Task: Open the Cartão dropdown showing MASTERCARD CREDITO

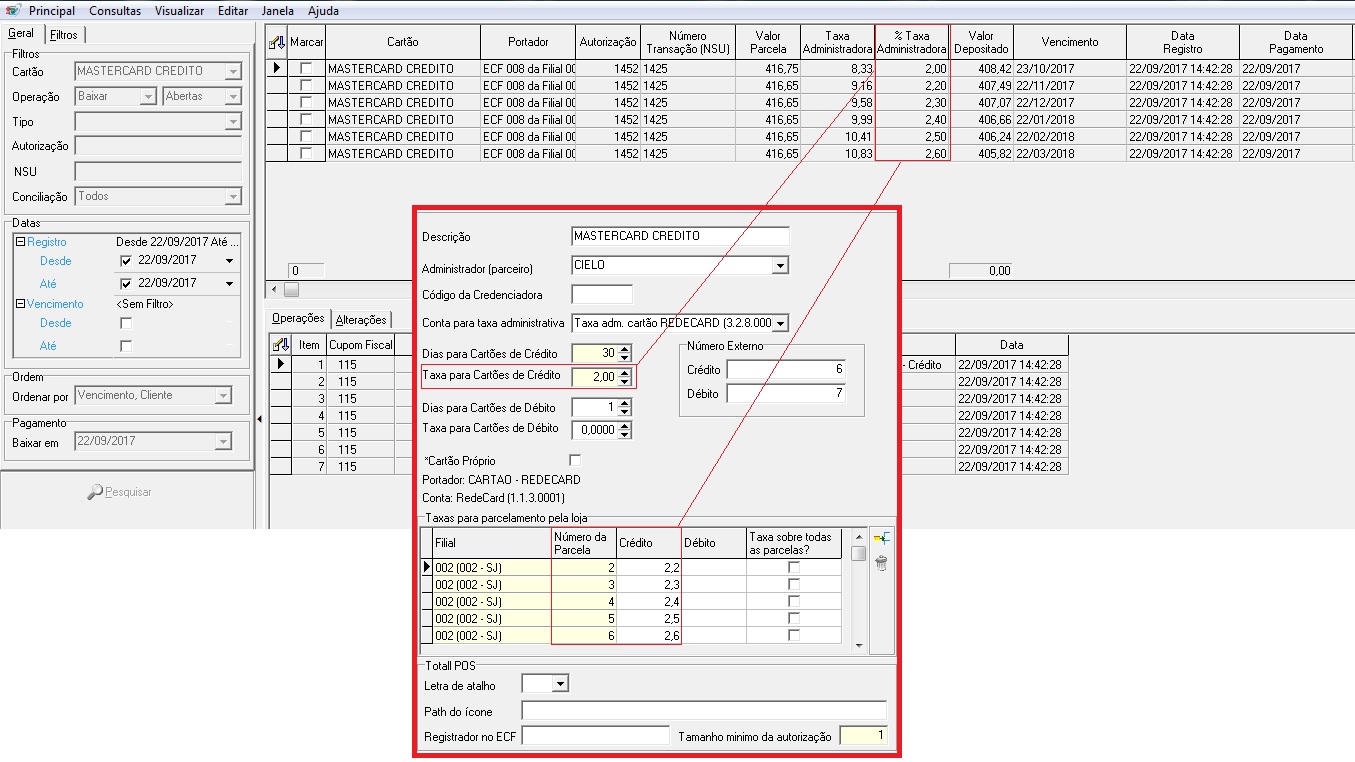Action: (233, 71)
